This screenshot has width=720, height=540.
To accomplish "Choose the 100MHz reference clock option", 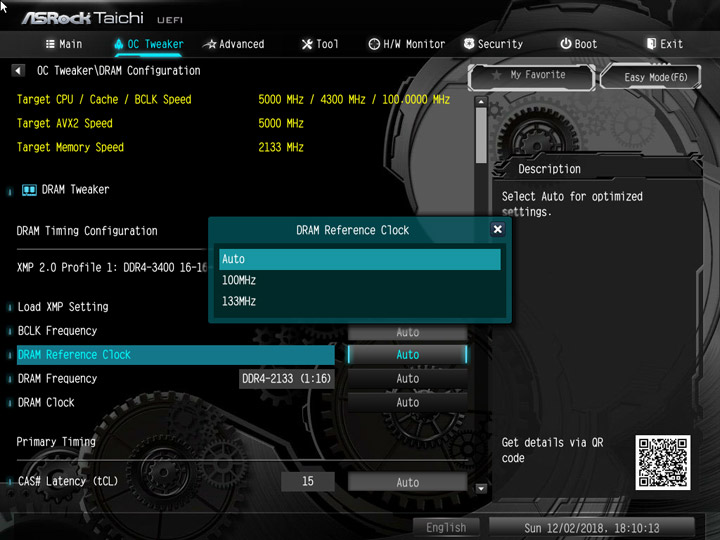I will pyautogui.click(x=360, y=280).
